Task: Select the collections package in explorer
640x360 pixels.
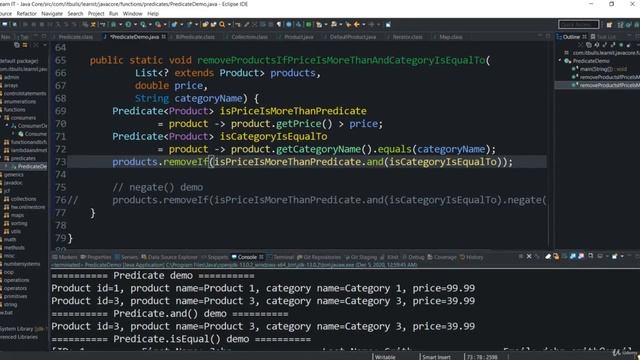Action: (x=23, y=199)
